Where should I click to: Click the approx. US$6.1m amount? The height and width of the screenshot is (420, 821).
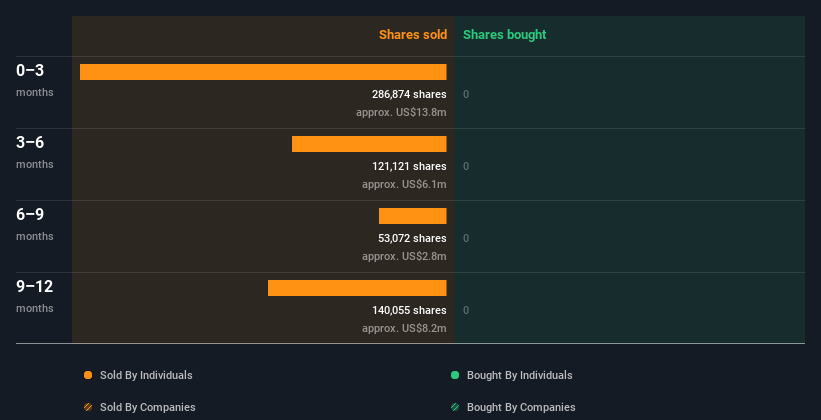pos(404,184)
